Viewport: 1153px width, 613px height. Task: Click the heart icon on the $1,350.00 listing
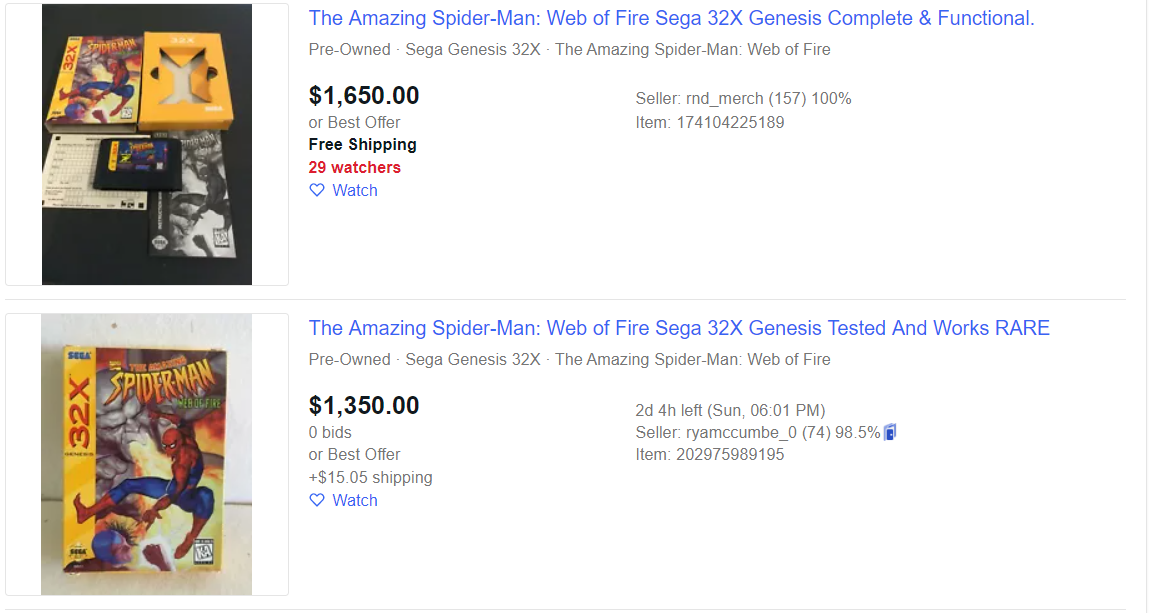317,500
